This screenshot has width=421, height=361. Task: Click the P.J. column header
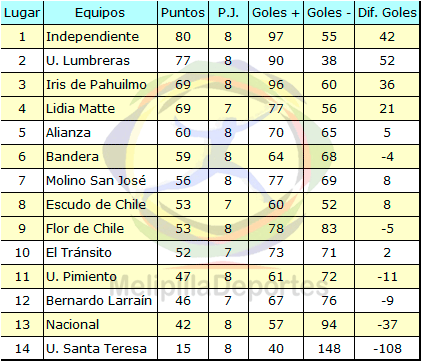pyautogui.click(x=229, y=13)
